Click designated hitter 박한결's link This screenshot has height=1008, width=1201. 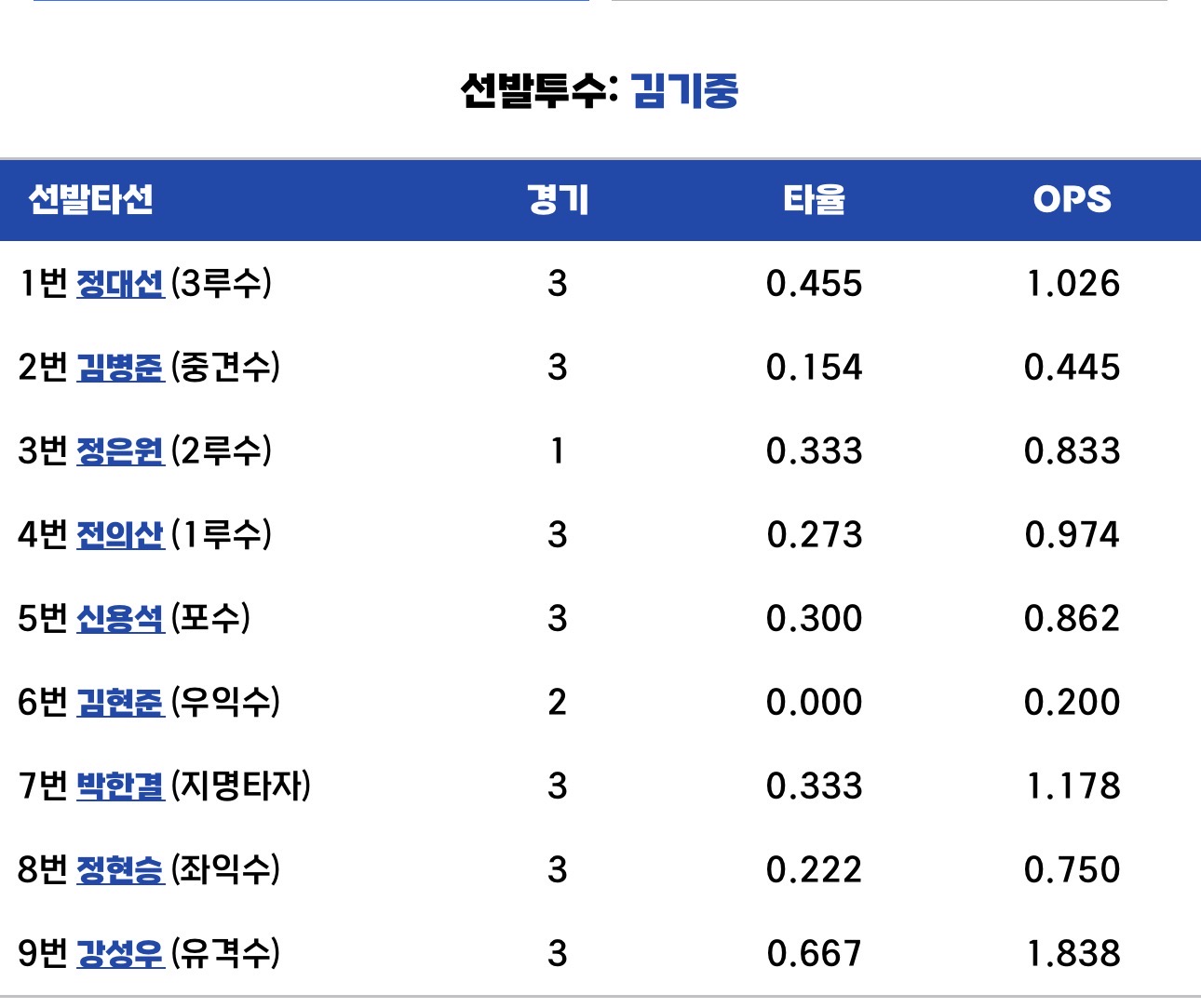[x=120, y=786]
